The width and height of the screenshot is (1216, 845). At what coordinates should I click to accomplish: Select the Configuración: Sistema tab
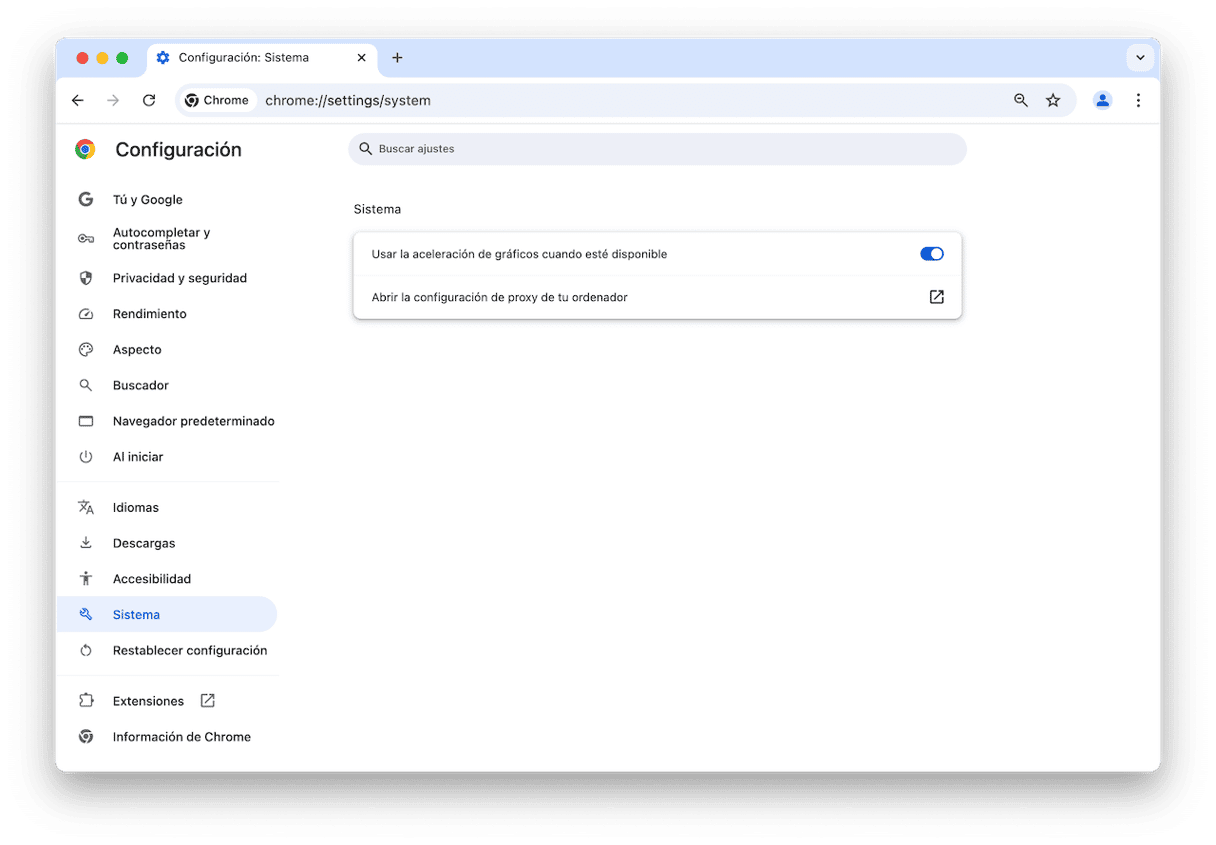[262, 58]
